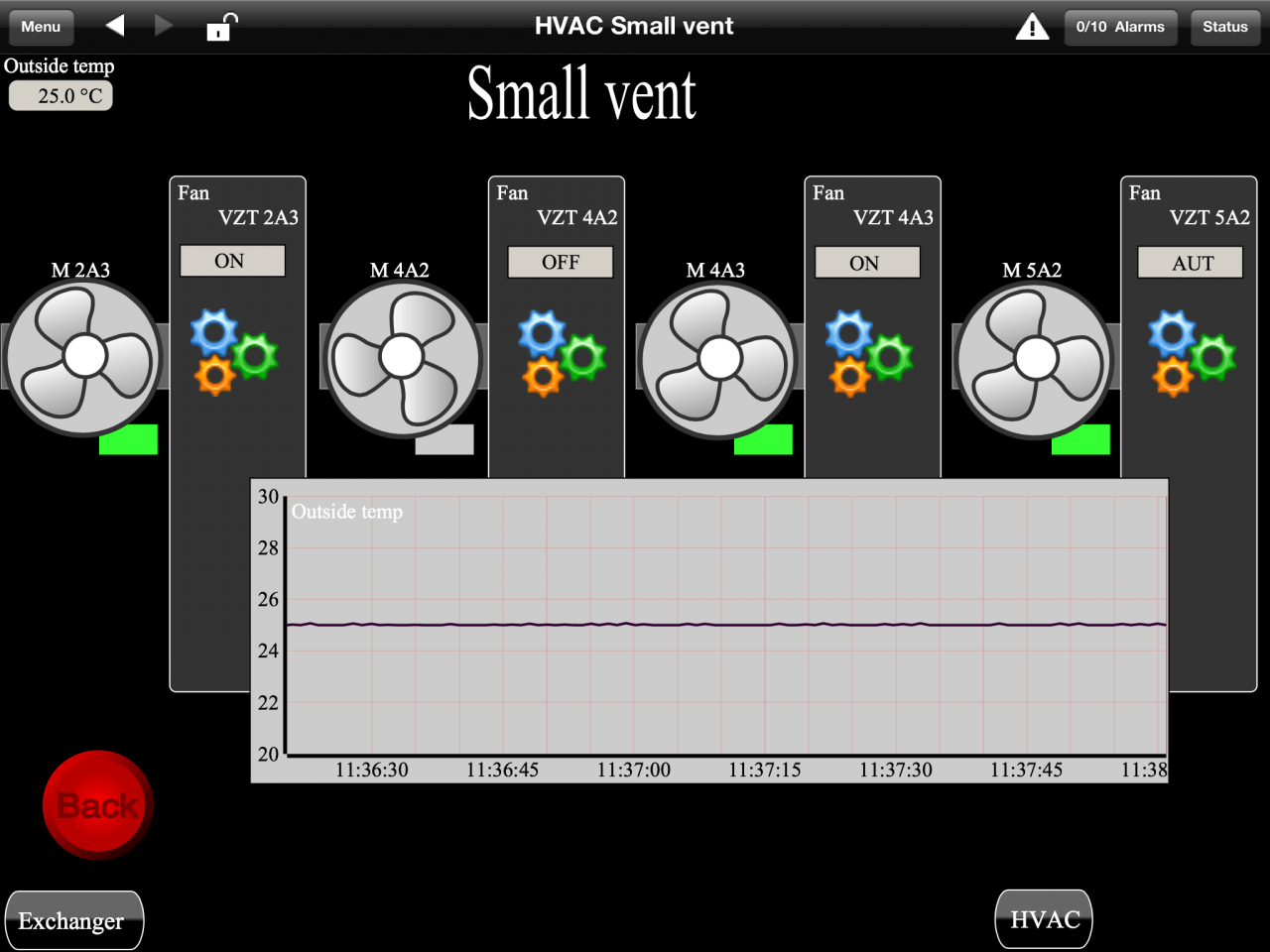Open the 0/10 Alarms list

(x=1120, y=27)
